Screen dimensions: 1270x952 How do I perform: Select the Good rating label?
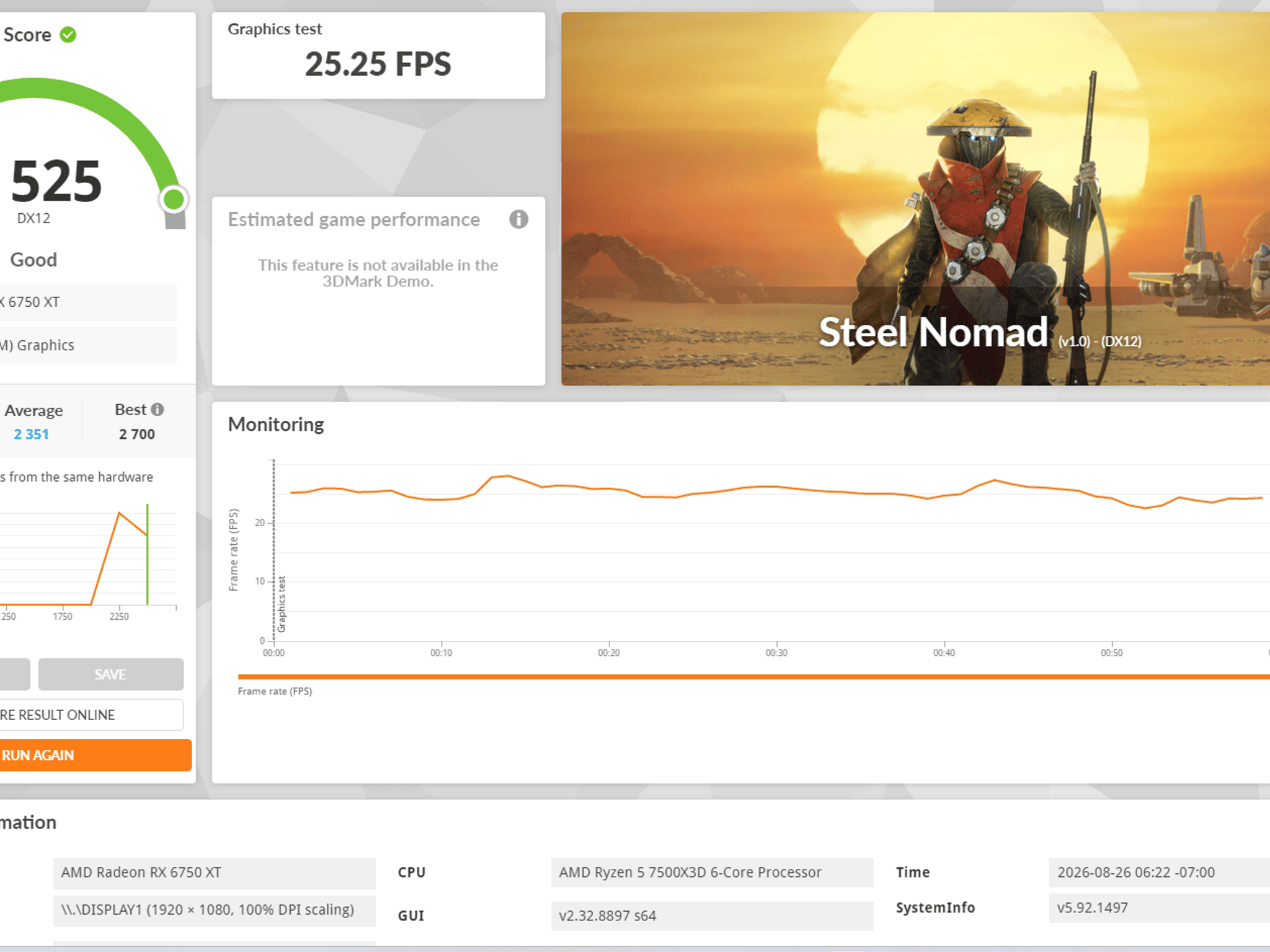click(x=33, y=260)
